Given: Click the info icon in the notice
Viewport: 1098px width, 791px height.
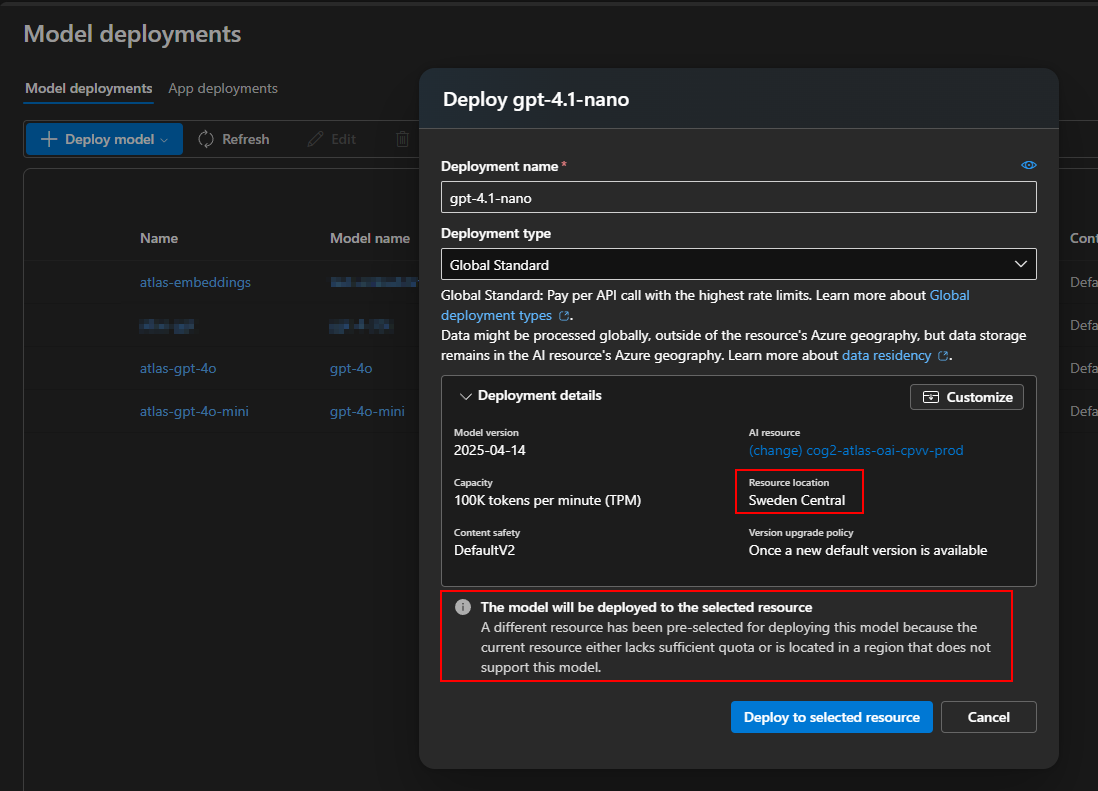Looking at the screenshot, I should point(463,607).
